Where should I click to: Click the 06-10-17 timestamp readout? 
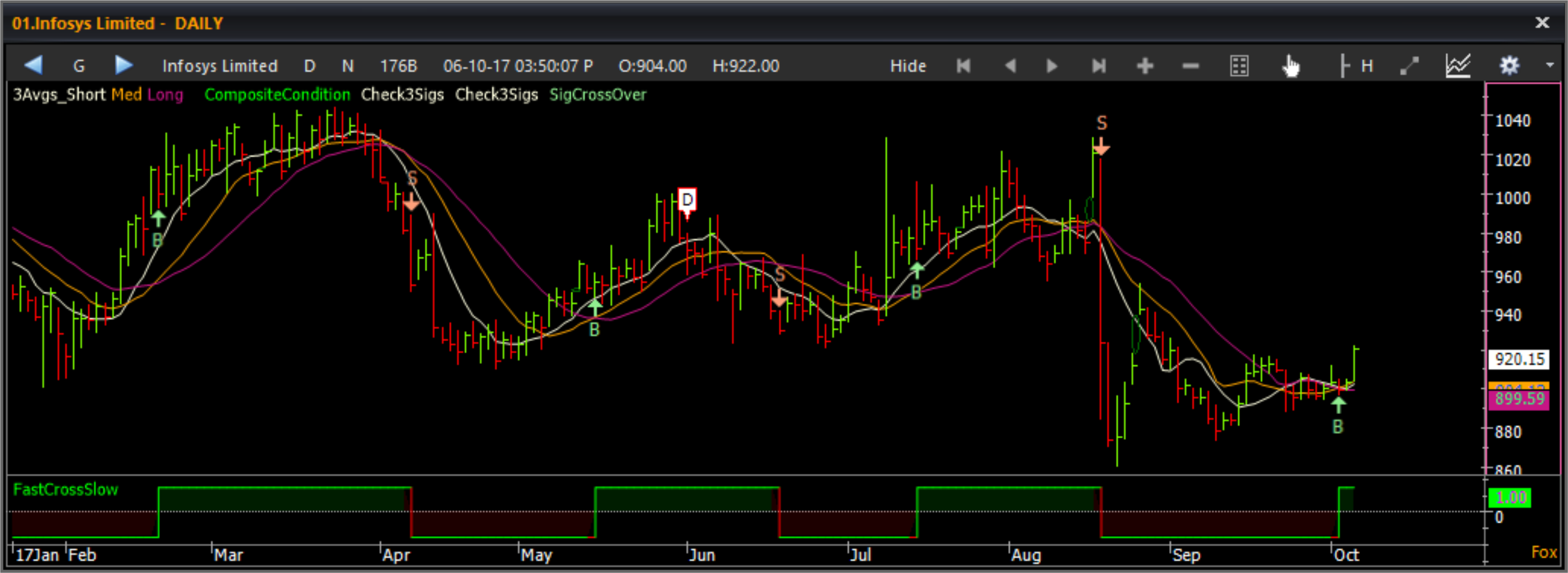click(x=518, y=66)
